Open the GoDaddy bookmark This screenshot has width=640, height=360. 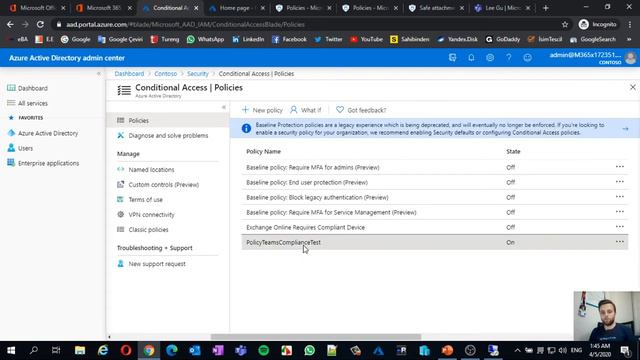tap(502, 39)
